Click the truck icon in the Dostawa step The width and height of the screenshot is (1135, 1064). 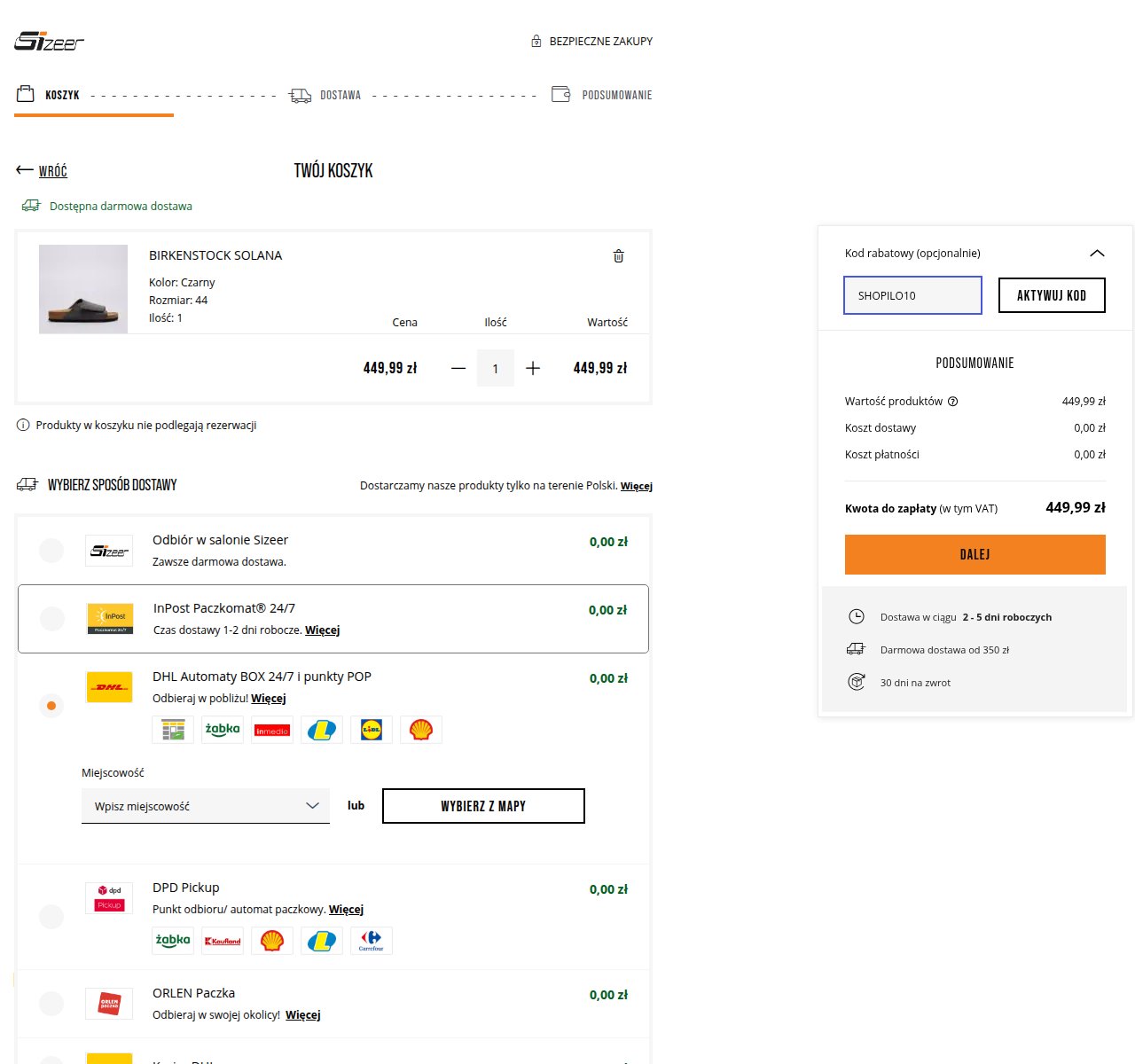point(301,95)
